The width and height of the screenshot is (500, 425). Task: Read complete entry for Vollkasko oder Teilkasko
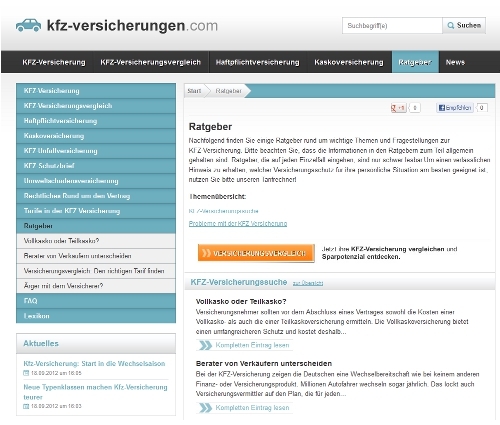(x=244, y=345)
